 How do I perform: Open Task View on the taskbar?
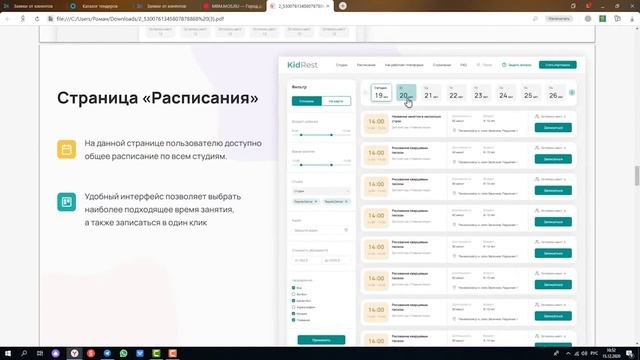[x=40, y=353]
